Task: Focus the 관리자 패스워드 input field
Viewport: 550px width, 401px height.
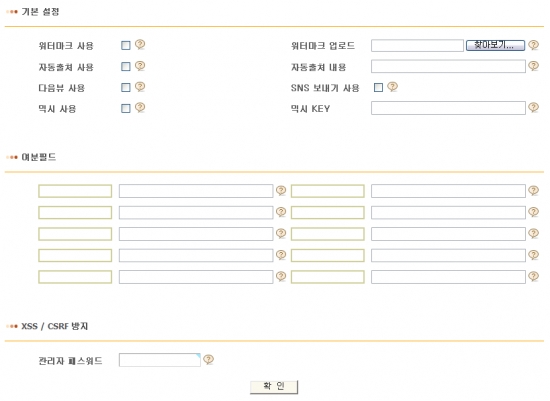Action: [x=160, y=360]
